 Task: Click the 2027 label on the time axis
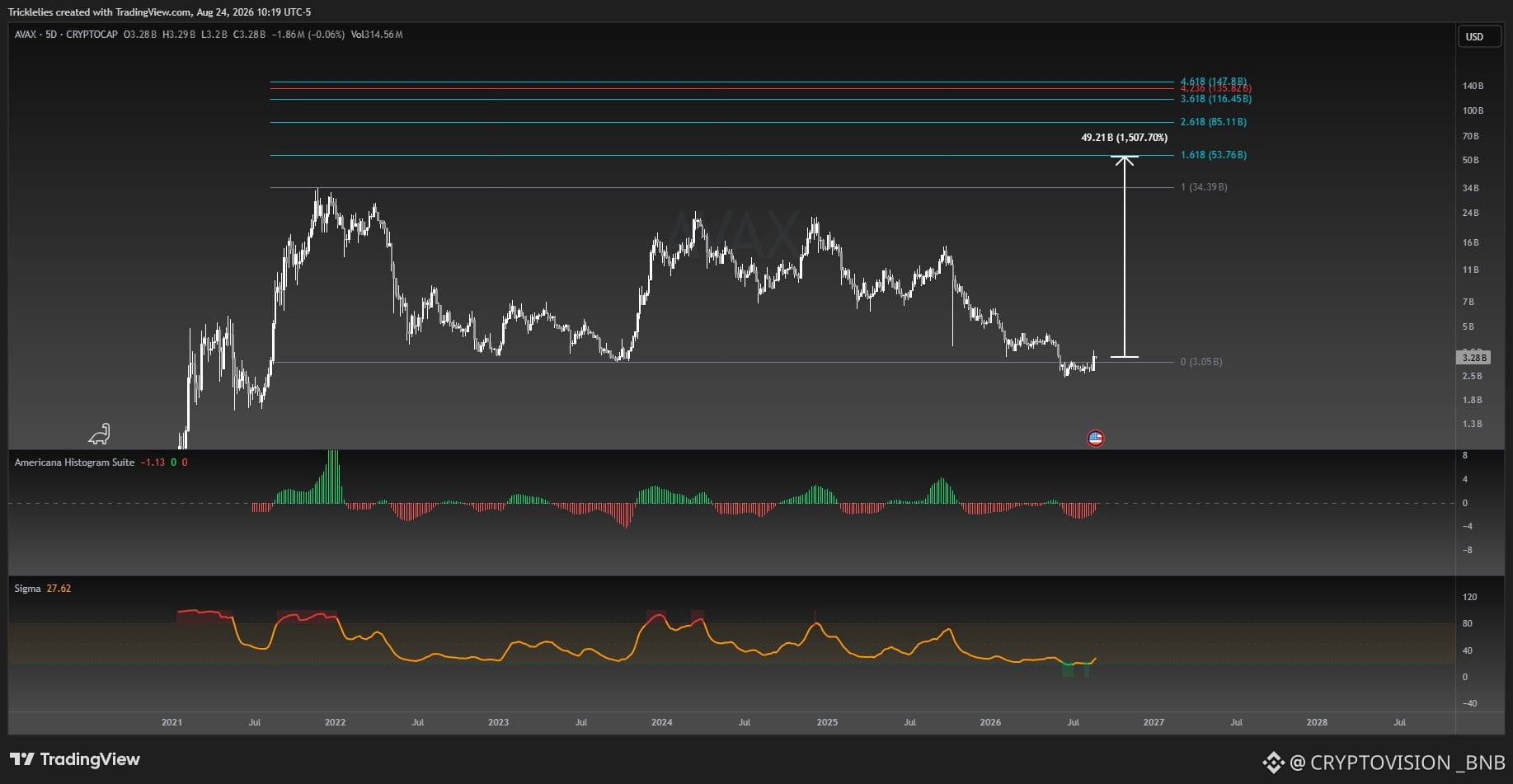(x=1154, y=723)
